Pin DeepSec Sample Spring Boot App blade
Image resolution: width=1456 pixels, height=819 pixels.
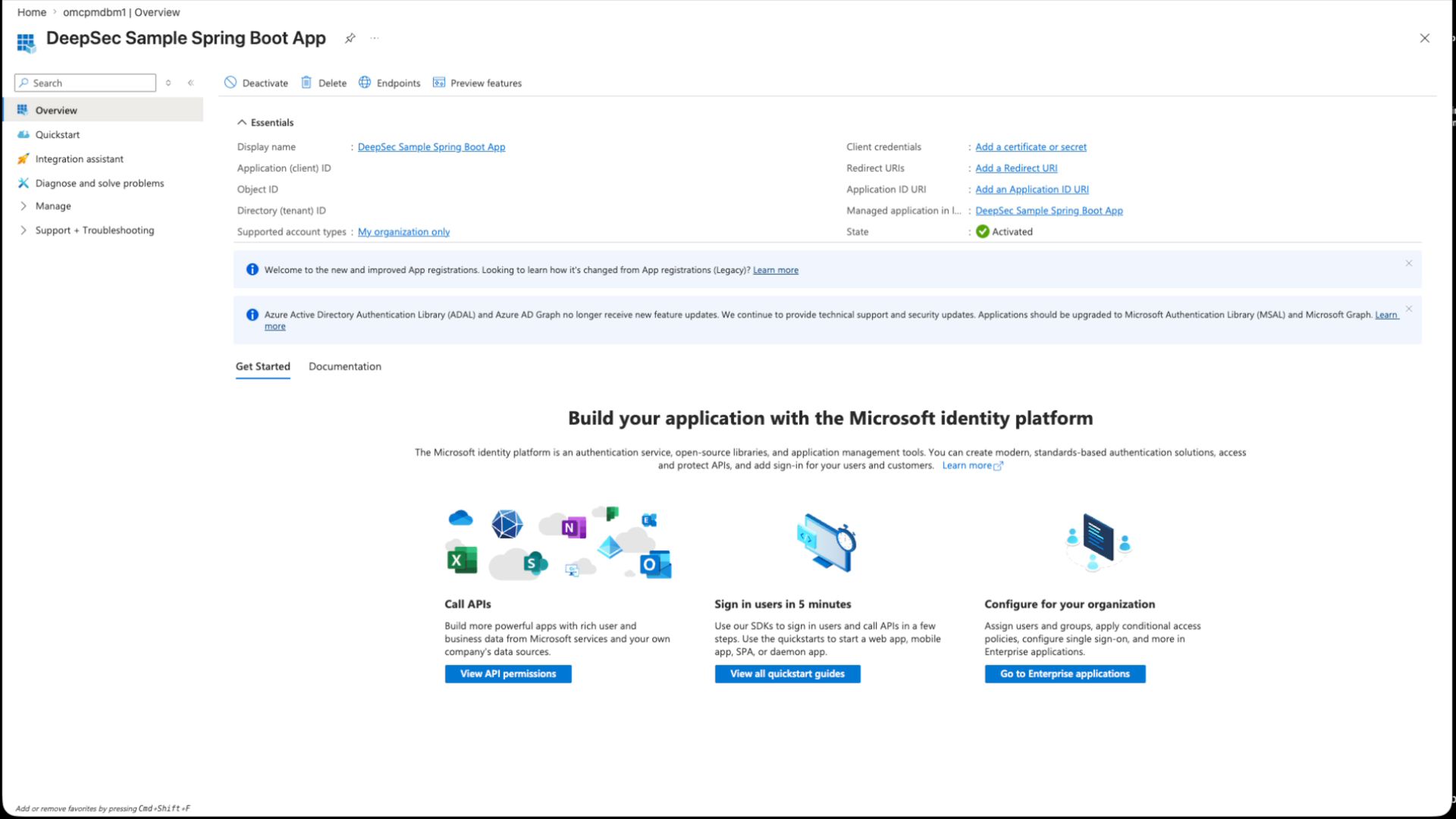(x=350, y=39)
